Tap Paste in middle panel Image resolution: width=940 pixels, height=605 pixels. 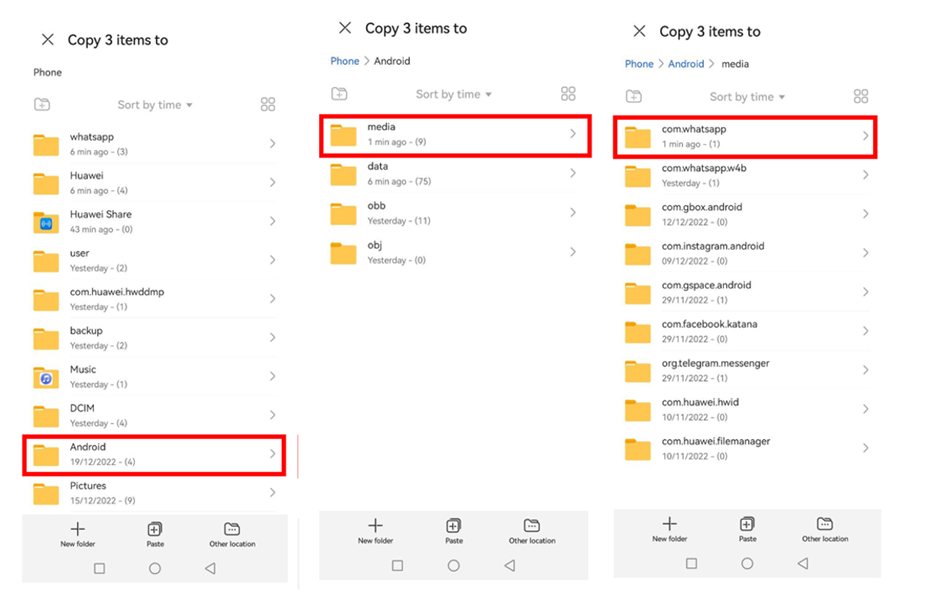[x=454, y=531]
